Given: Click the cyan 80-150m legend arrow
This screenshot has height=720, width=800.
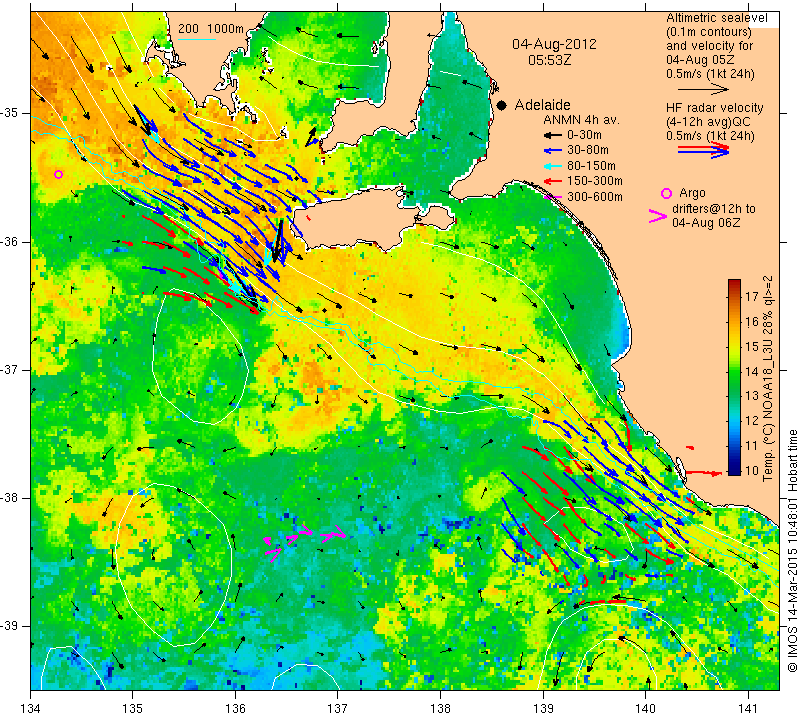Looking at the screenshot, I should [553, 166].
